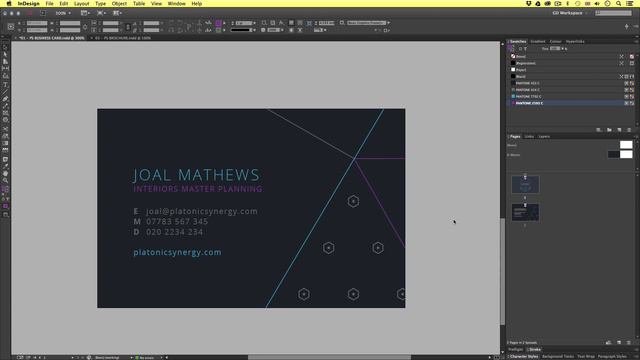Image resolution: width=640 pixels, height=360 pixels.
Task: Open the zoom level dropdown
Action: [63, 13]
